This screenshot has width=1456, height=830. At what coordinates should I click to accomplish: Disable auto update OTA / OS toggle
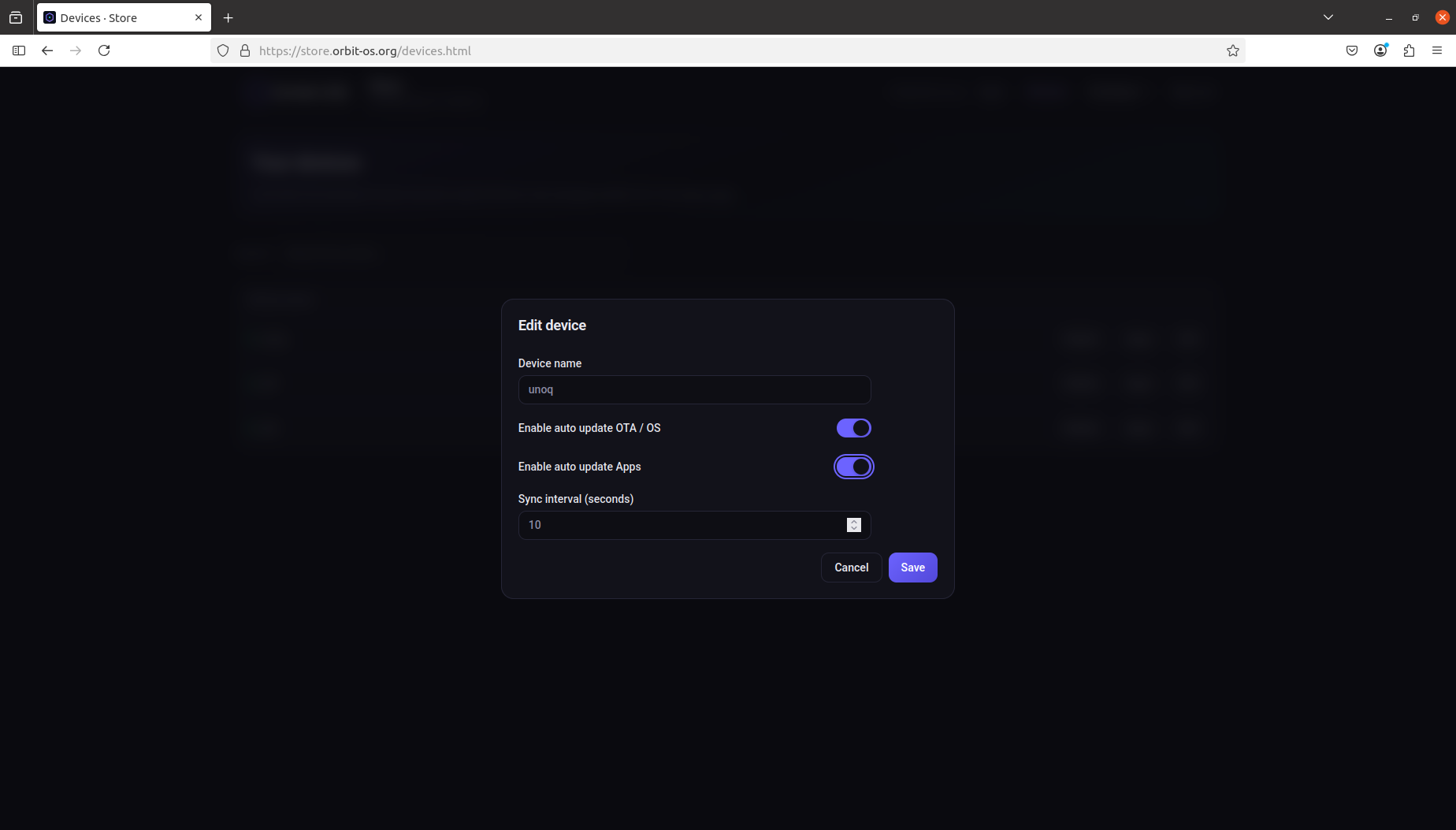[x=853, y=428]
